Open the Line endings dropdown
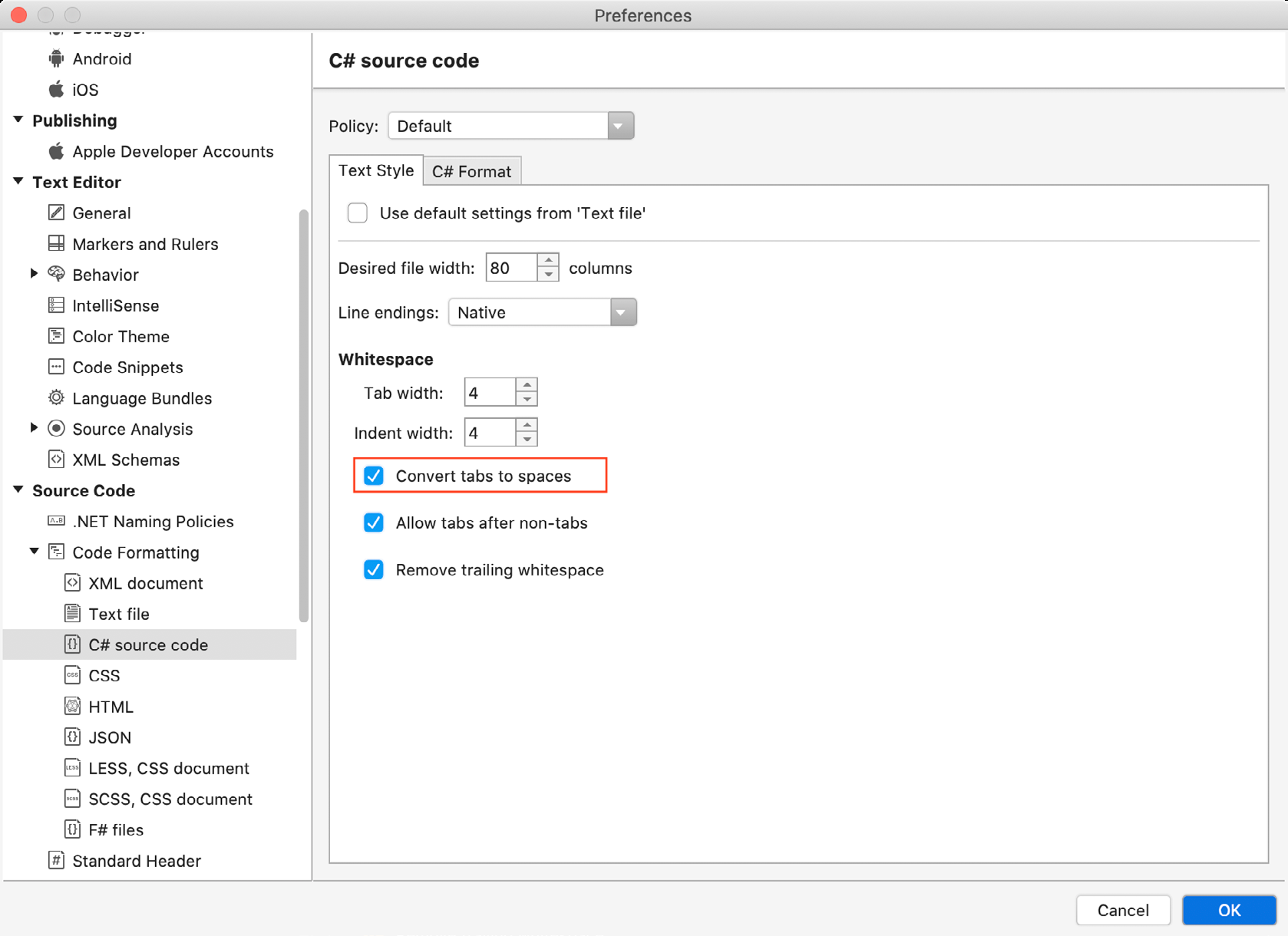1288x936 pixels. (543, 312)
